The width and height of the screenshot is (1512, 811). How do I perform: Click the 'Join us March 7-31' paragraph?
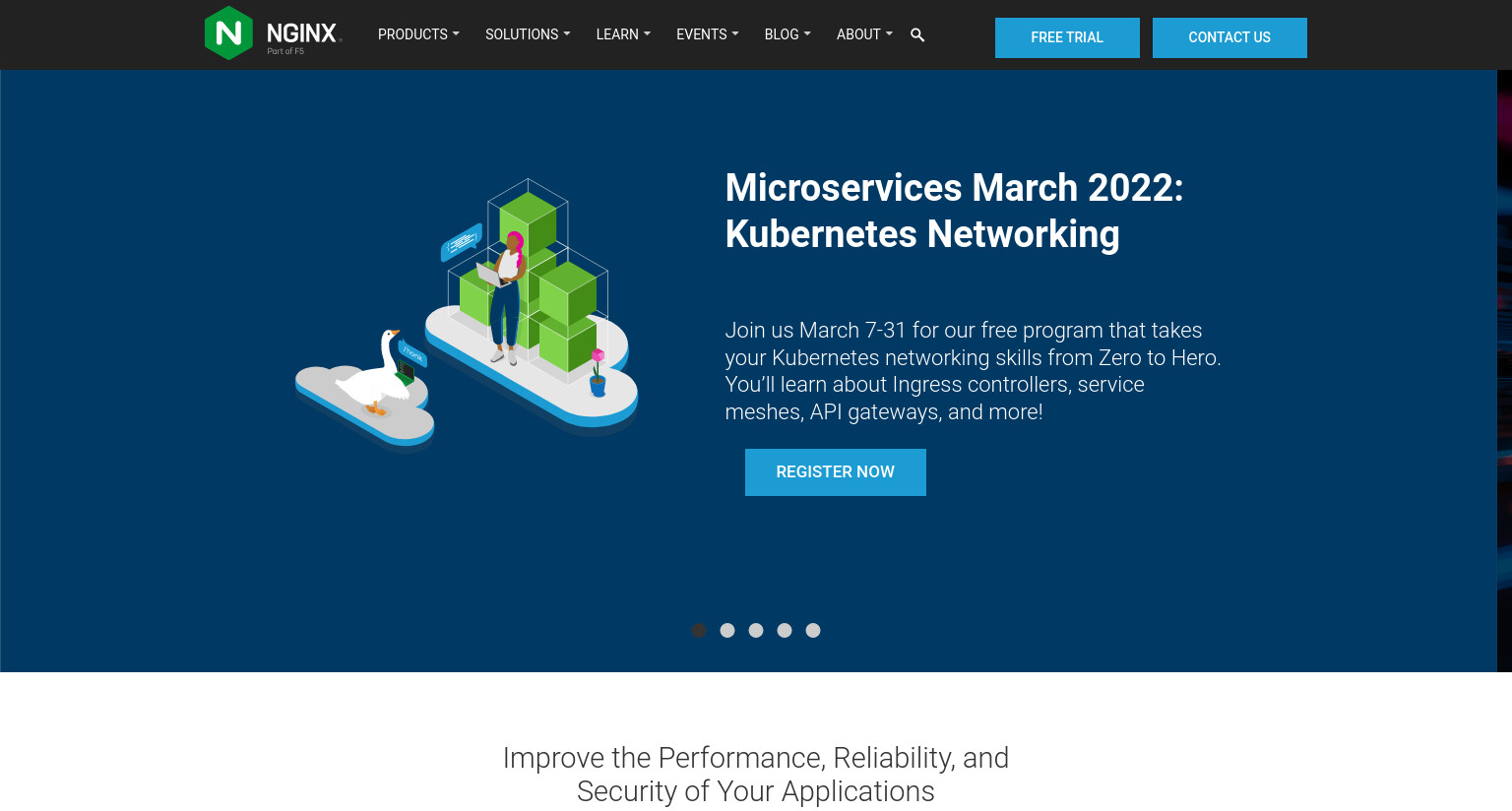(973, 371)
